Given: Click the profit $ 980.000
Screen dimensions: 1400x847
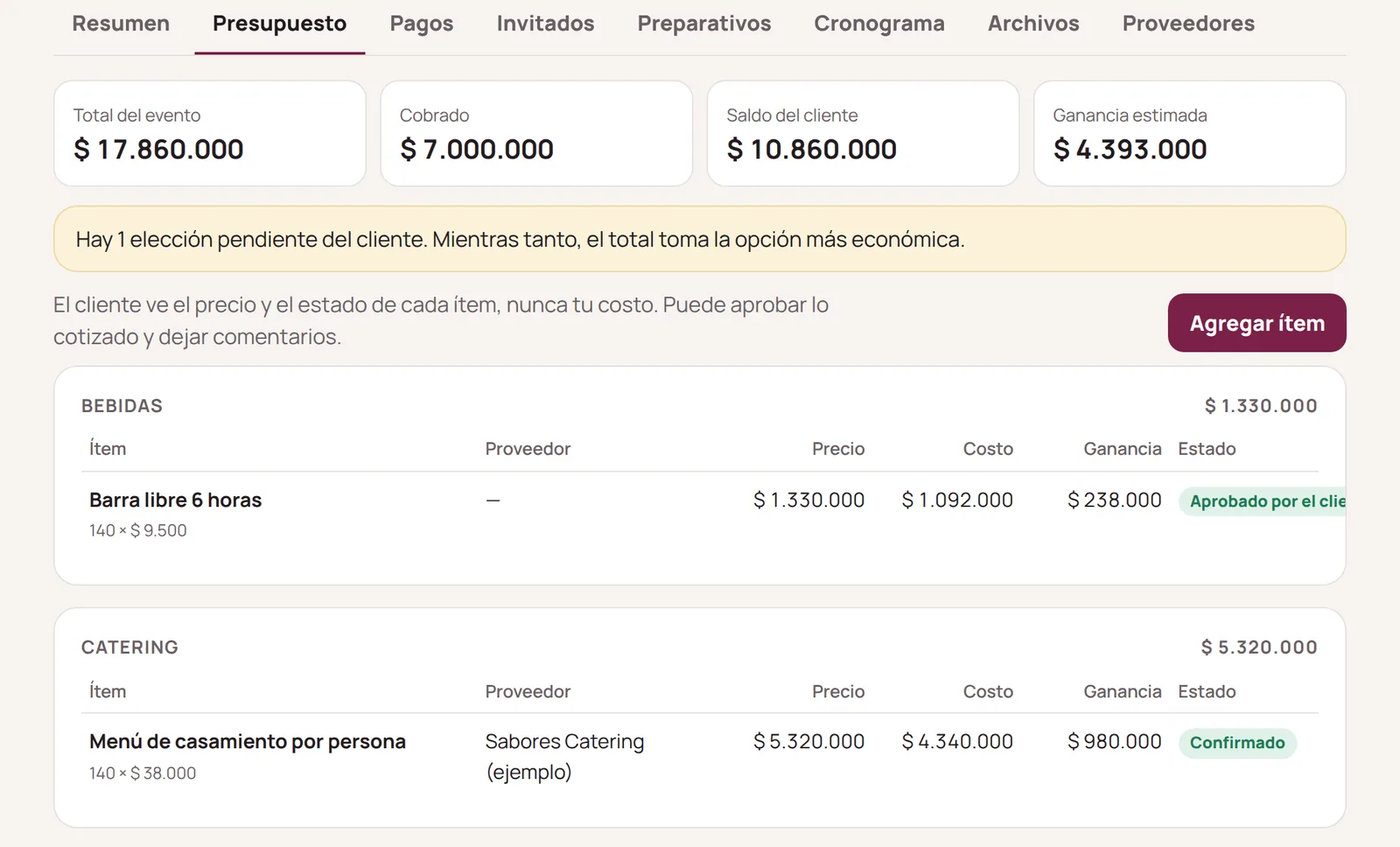Looking at the screenshot, I should [x=1115, y=741].
